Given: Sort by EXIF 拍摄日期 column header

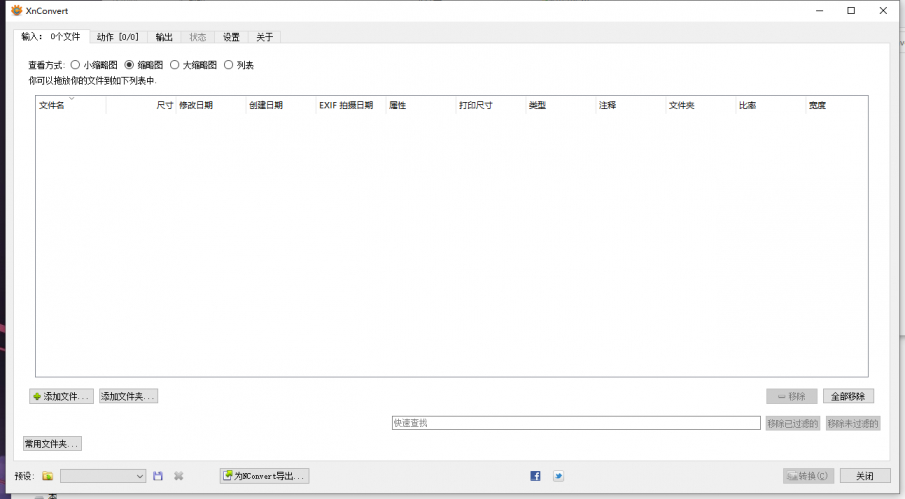Looking at the screenshot, I should [x=351, y=105].
